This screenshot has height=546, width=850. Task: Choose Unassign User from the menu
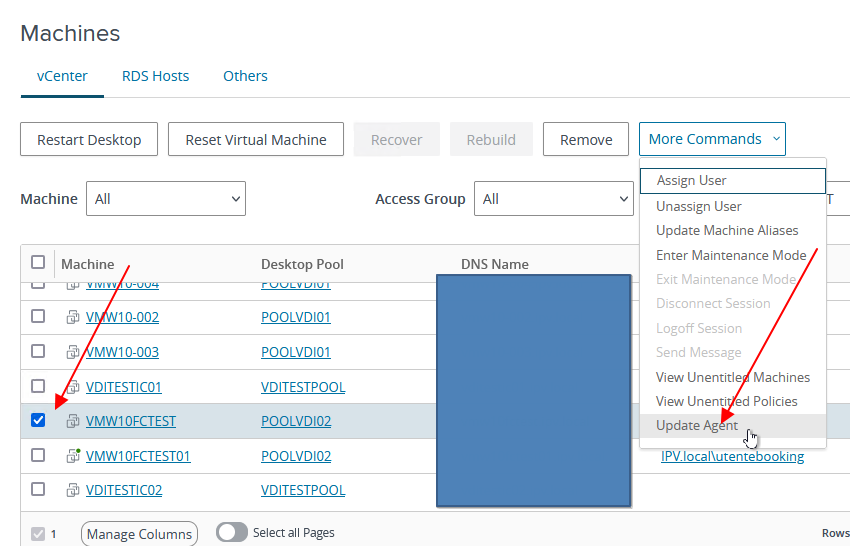(x=733, y=207)
